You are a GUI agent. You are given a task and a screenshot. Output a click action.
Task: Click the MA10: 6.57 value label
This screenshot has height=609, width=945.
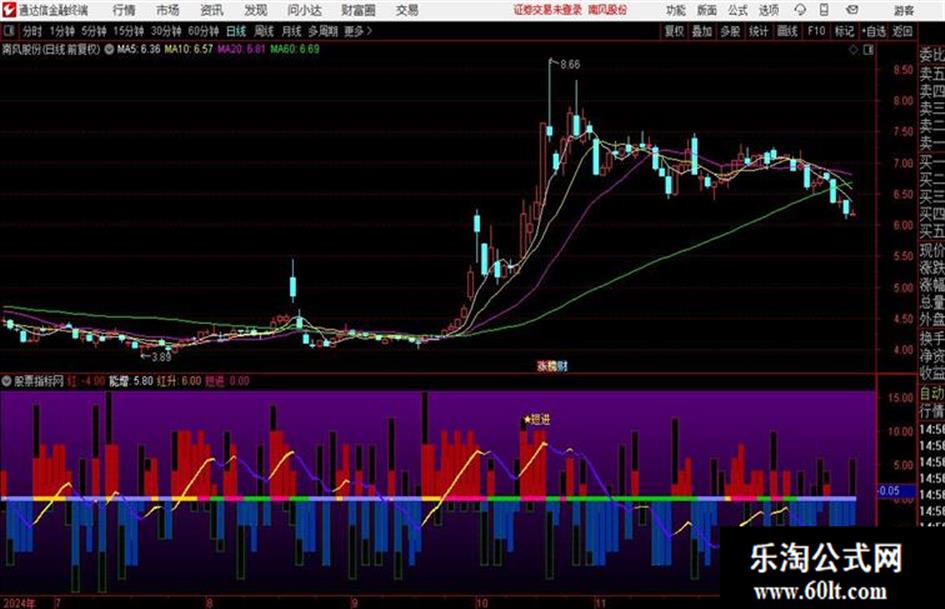(x=189, y=49)
